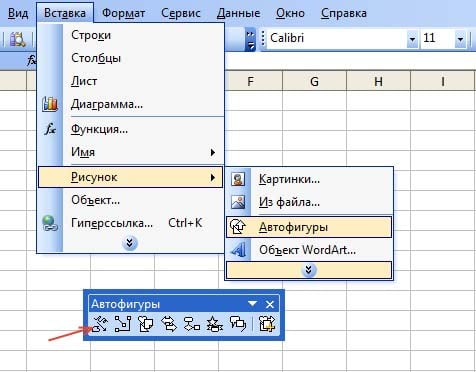Screen dimensions: 476x372
Task: Open the Block Arrows autoshapes icon
Action: click(x=169, y=324)
